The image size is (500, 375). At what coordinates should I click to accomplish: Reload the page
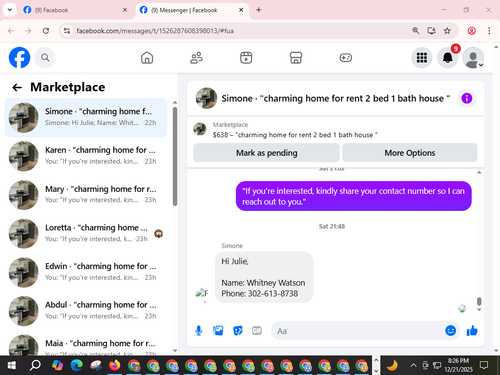pyautogui.click(x=46, y=31)
